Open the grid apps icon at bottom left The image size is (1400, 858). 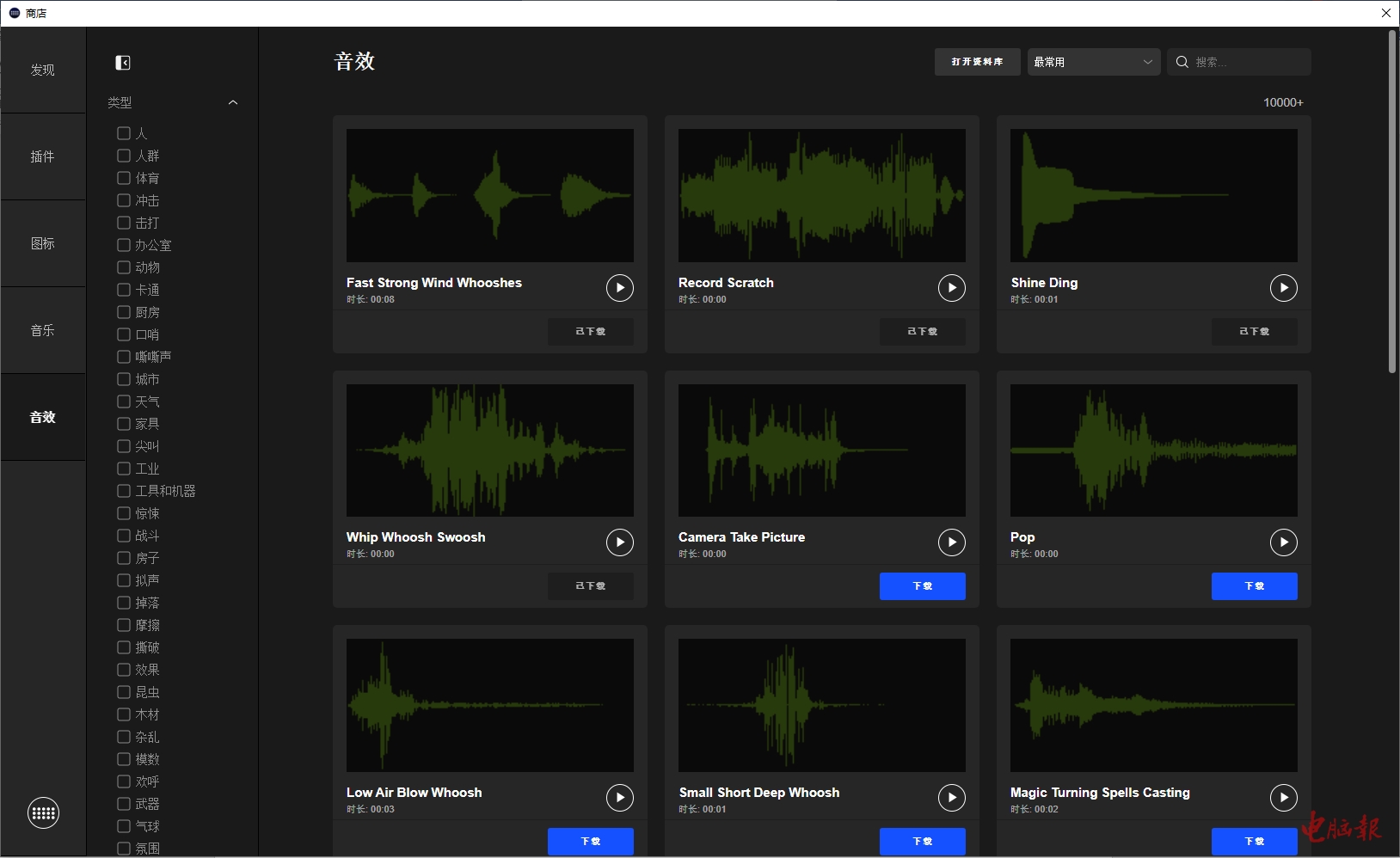pyautogui.click(x=43, y=813)
